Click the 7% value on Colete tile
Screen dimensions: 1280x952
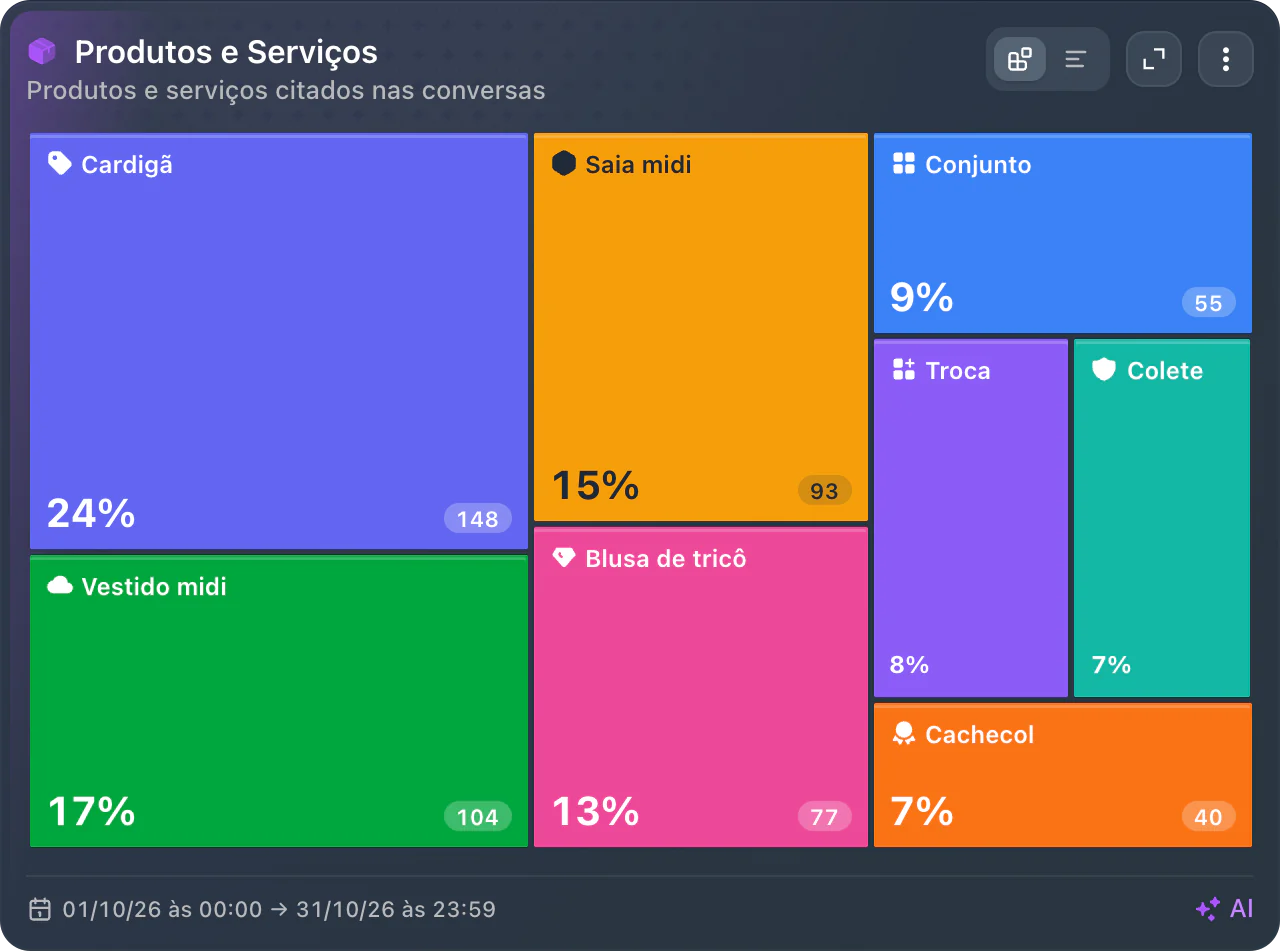pos(1111,664)
